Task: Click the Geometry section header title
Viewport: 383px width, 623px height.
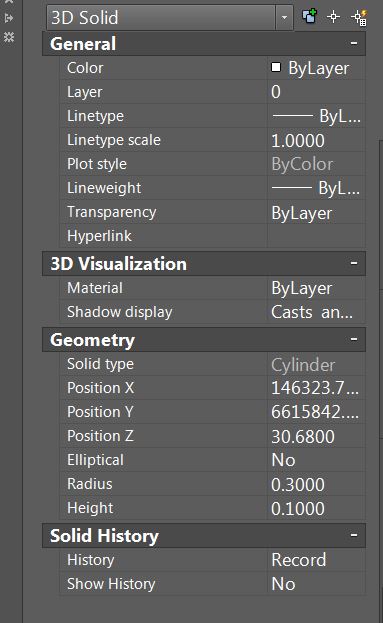Action: tap(93, 341)
